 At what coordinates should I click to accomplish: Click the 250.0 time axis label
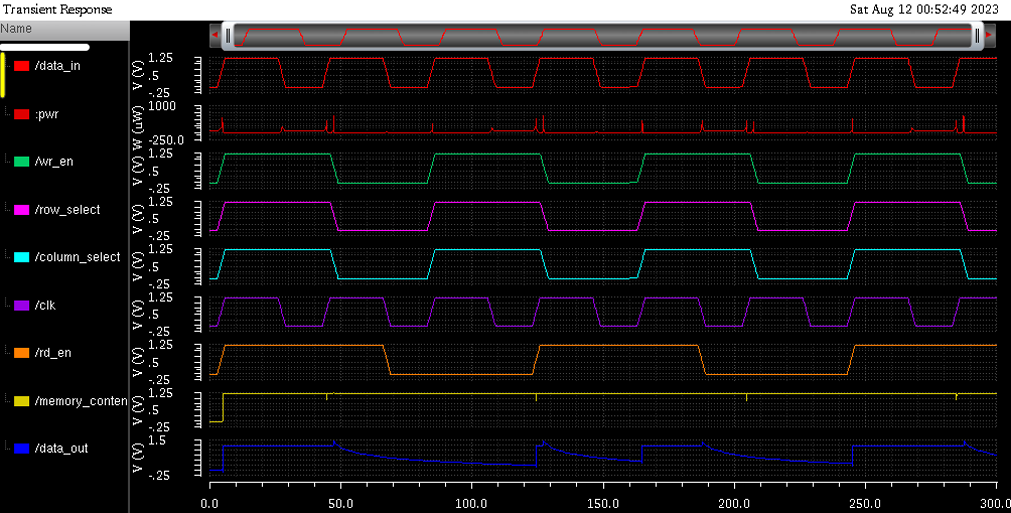(x=865, y=503)
